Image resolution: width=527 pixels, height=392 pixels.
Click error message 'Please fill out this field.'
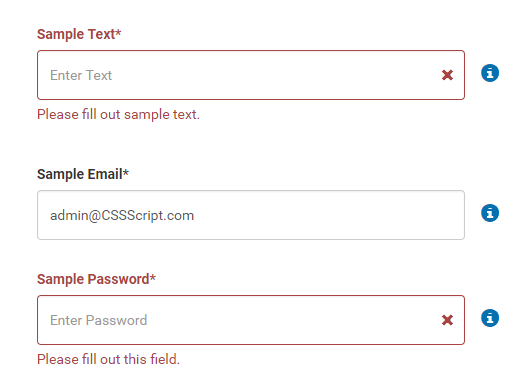pyautogui.click(x=108, y=359)
